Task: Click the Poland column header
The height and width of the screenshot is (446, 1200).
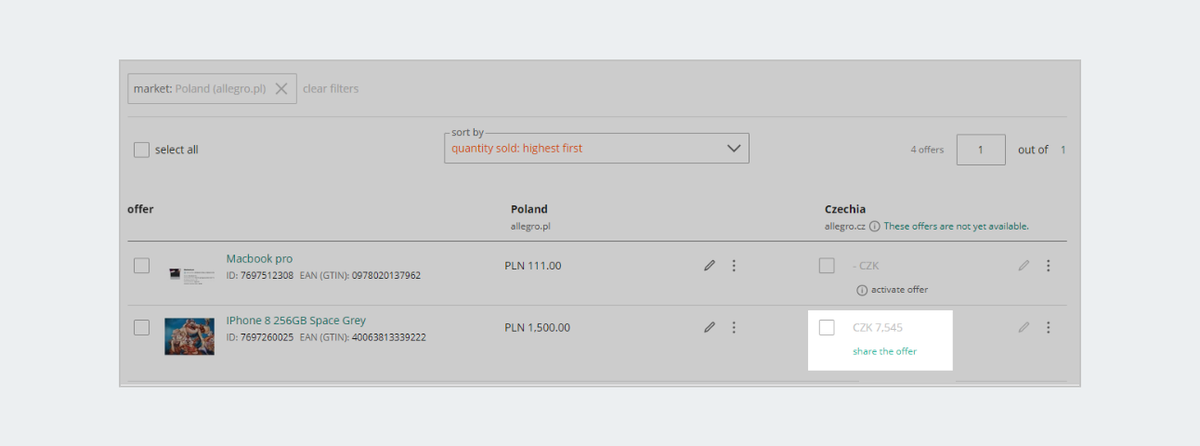Action: pyautogui.click(x=529, y=209)
